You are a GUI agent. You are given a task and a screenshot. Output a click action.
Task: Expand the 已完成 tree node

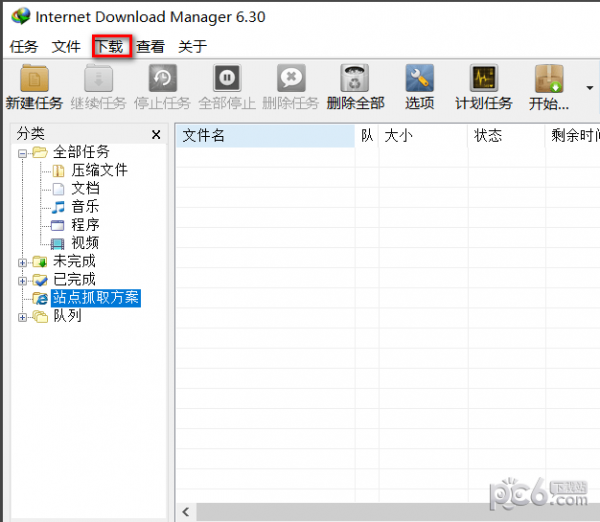point(22,281)
